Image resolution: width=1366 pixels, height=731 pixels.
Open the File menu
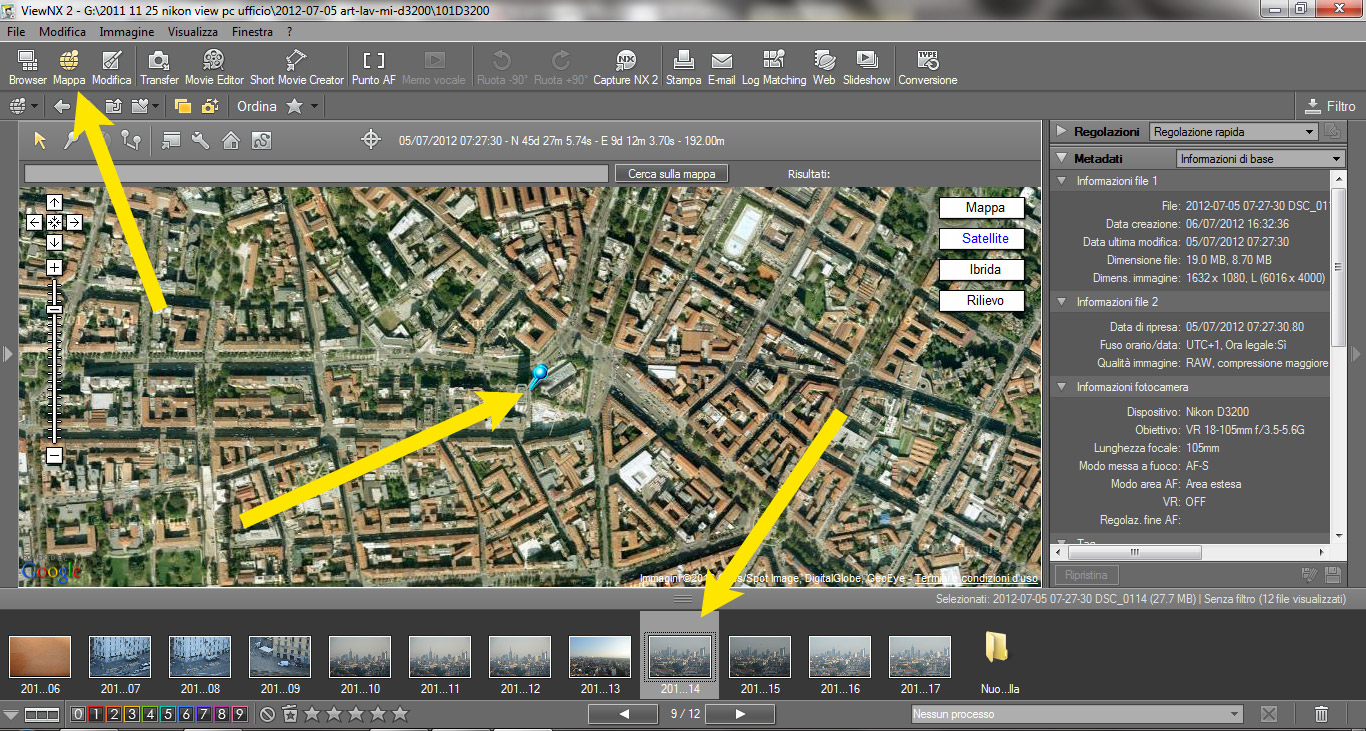point(16,32)
